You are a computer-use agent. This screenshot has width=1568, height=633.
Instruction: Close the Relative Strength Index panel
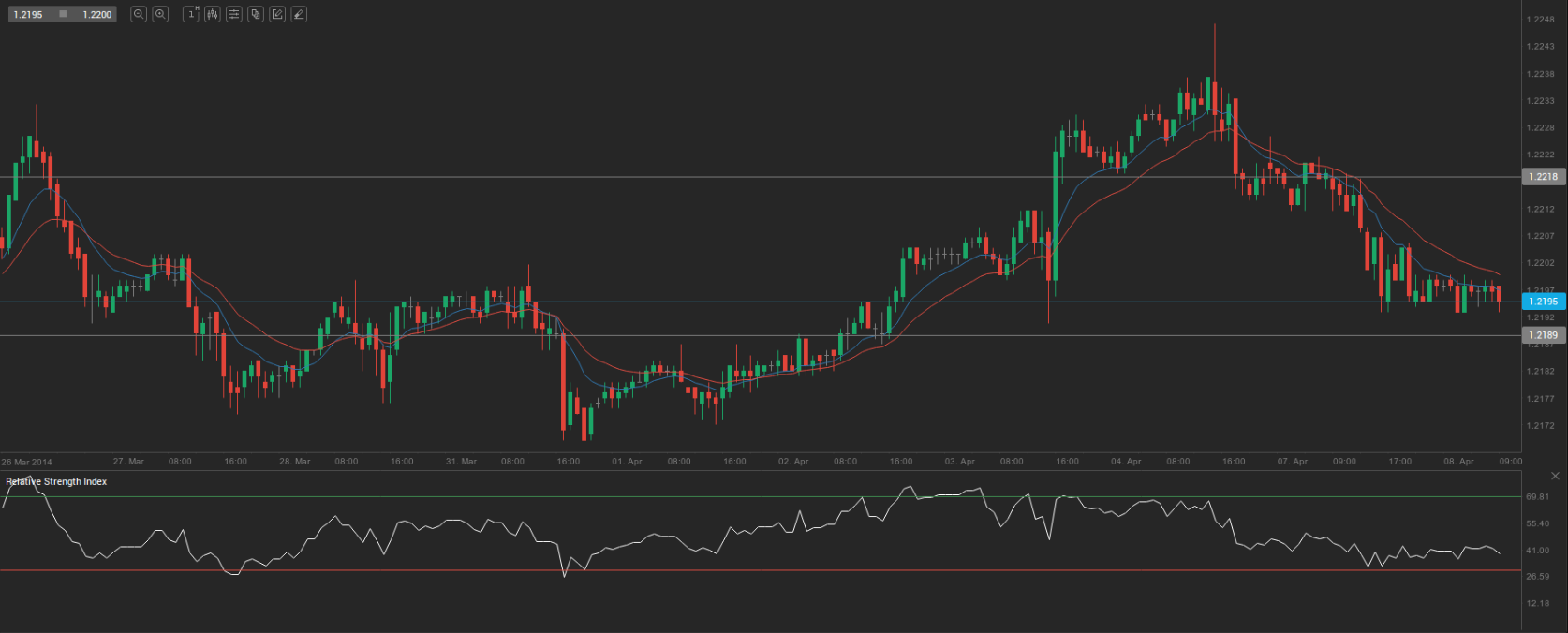(x=1555, y=476)
